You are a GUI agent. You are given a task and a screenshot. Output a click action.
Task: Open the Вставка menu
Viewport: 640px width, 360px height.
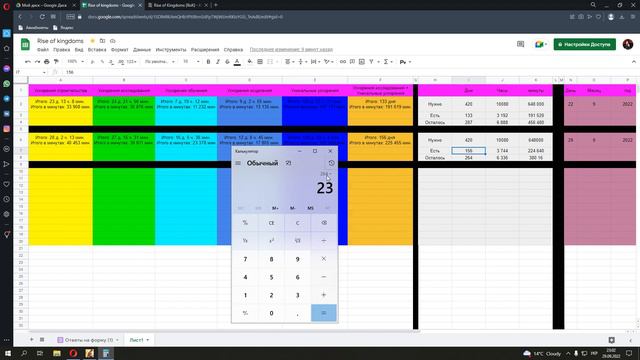coord(97,50)
